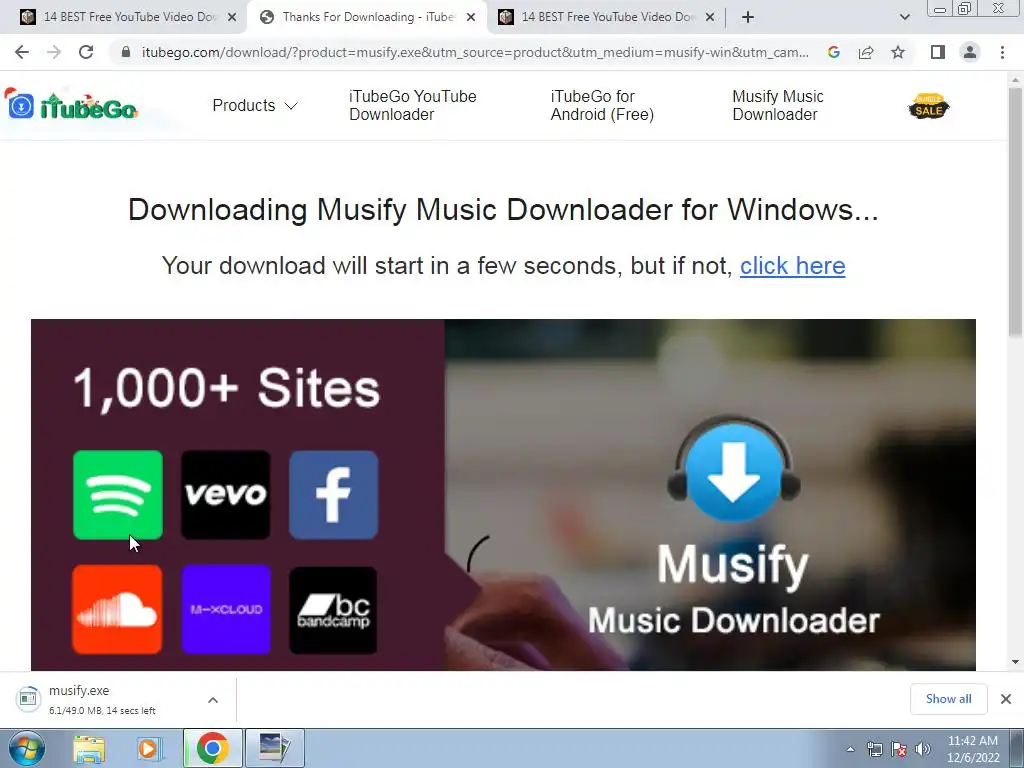Select the Thanks For Downloading tab
This screenshot has width=1024, height=768.
click(x=368, y=17)
